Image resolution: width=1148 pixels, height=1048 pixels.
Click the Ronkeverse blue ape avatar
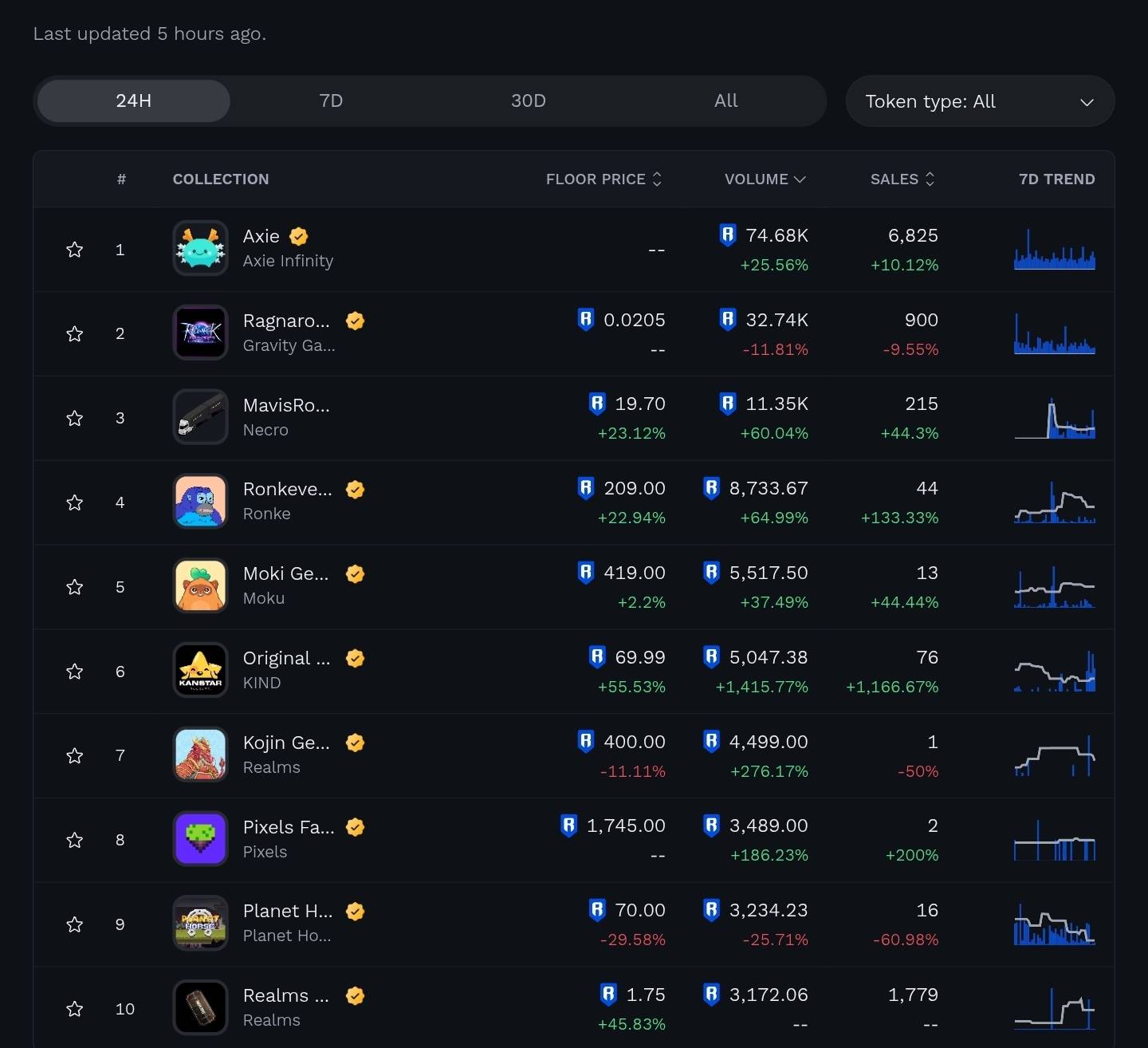201,502
